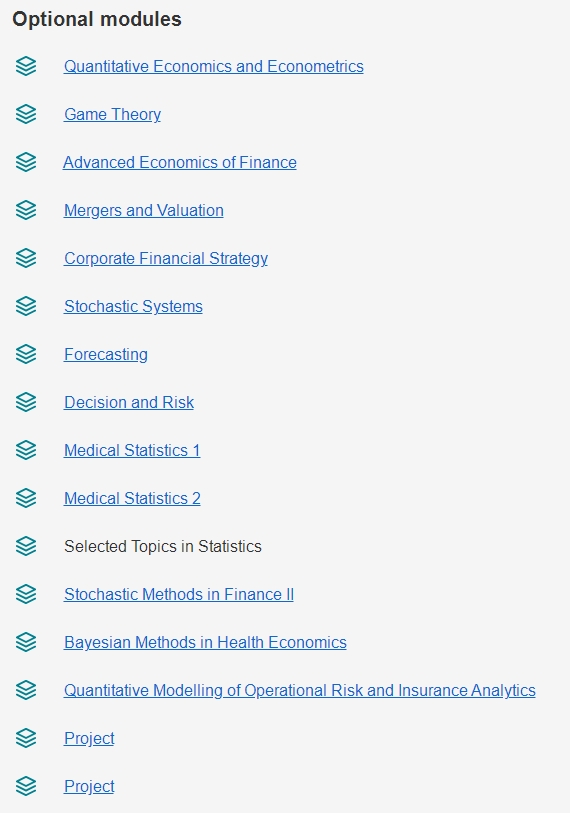Click the stack icon beside Game Theory
Viewport: 570px width, 813px height.
(26, 114)
